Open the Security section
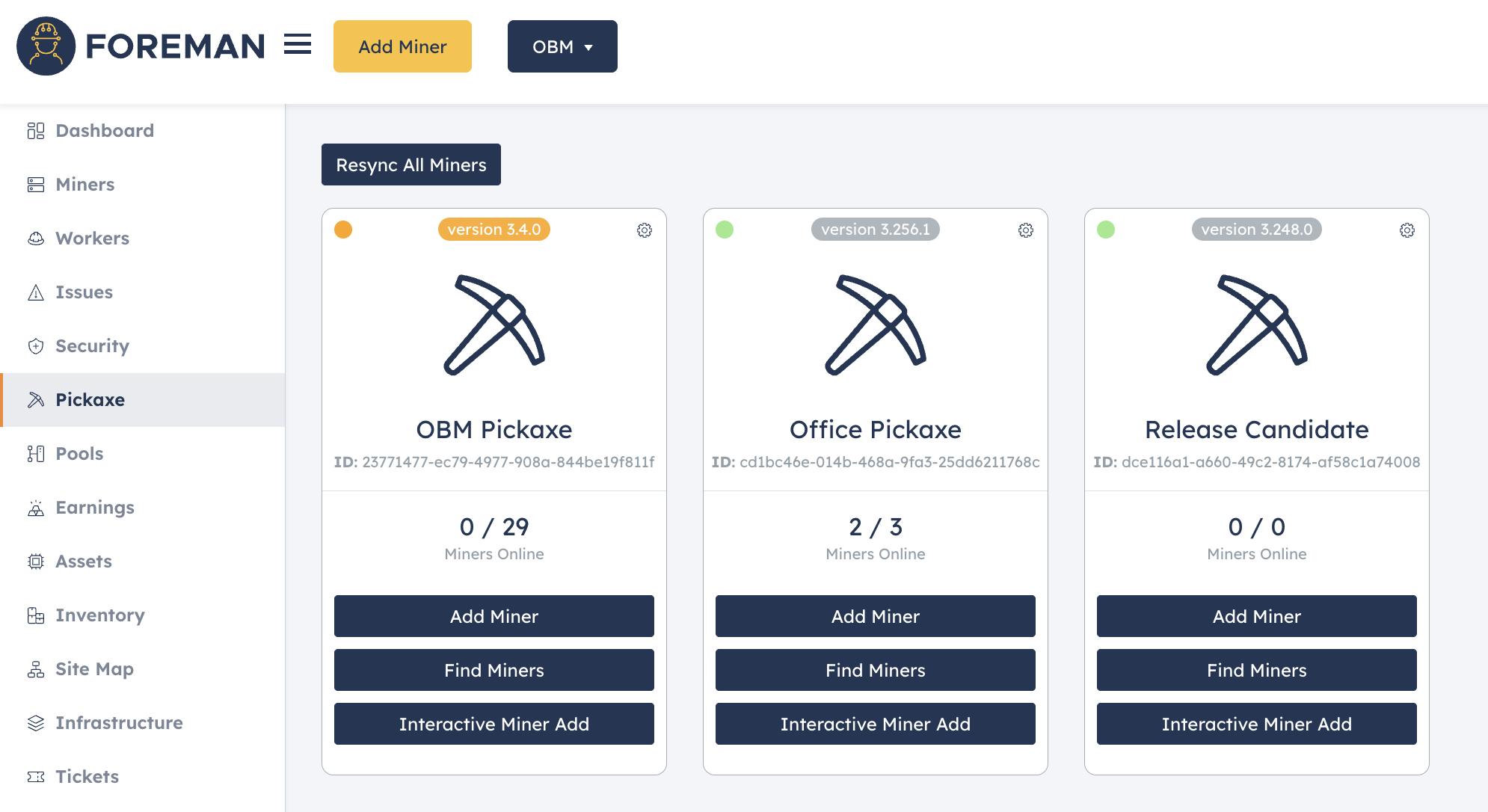This screenshot has width=1488, height=812. tap(142, 346)
